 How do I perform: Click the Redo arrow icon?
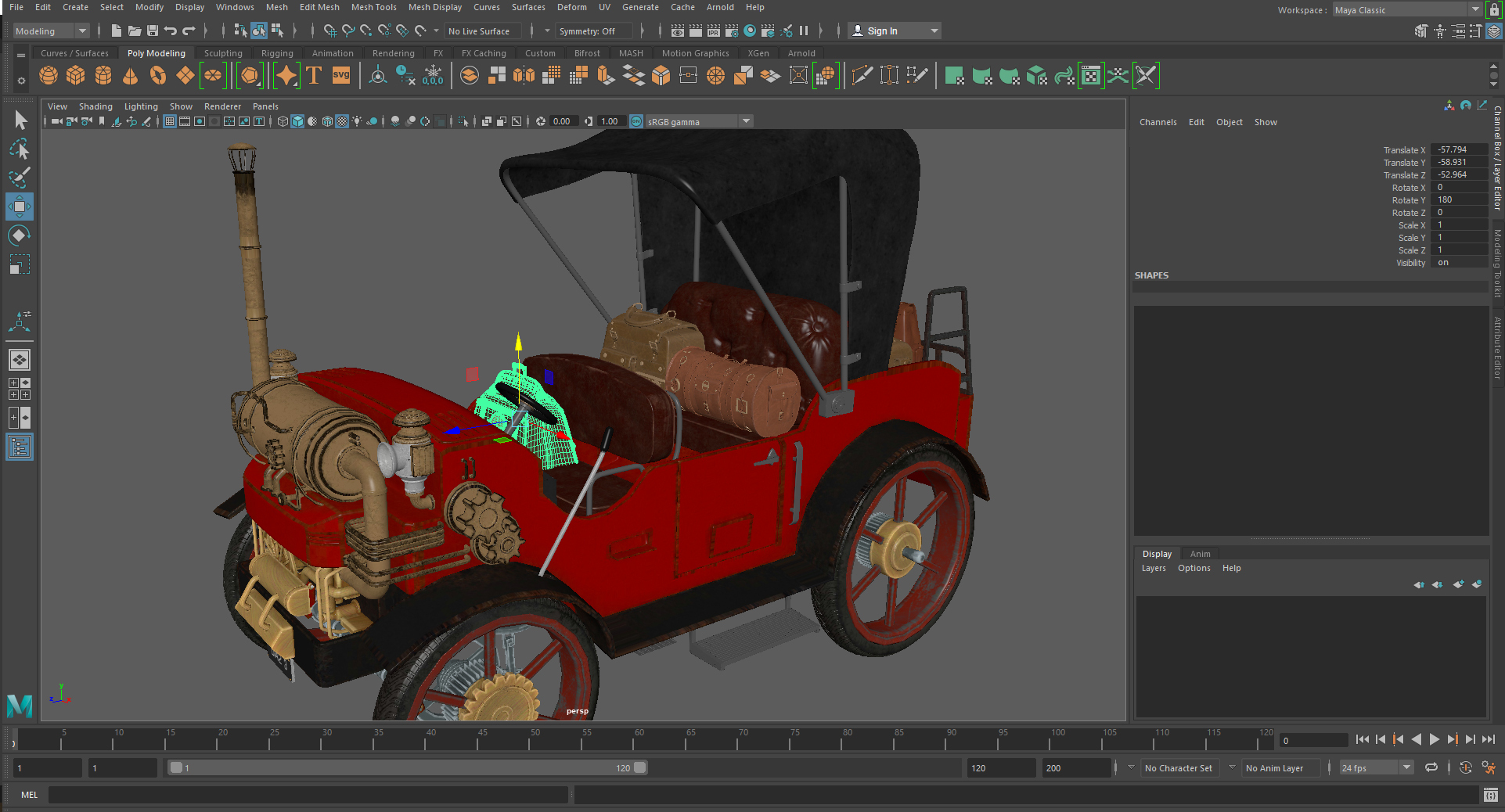click(189, 31)
